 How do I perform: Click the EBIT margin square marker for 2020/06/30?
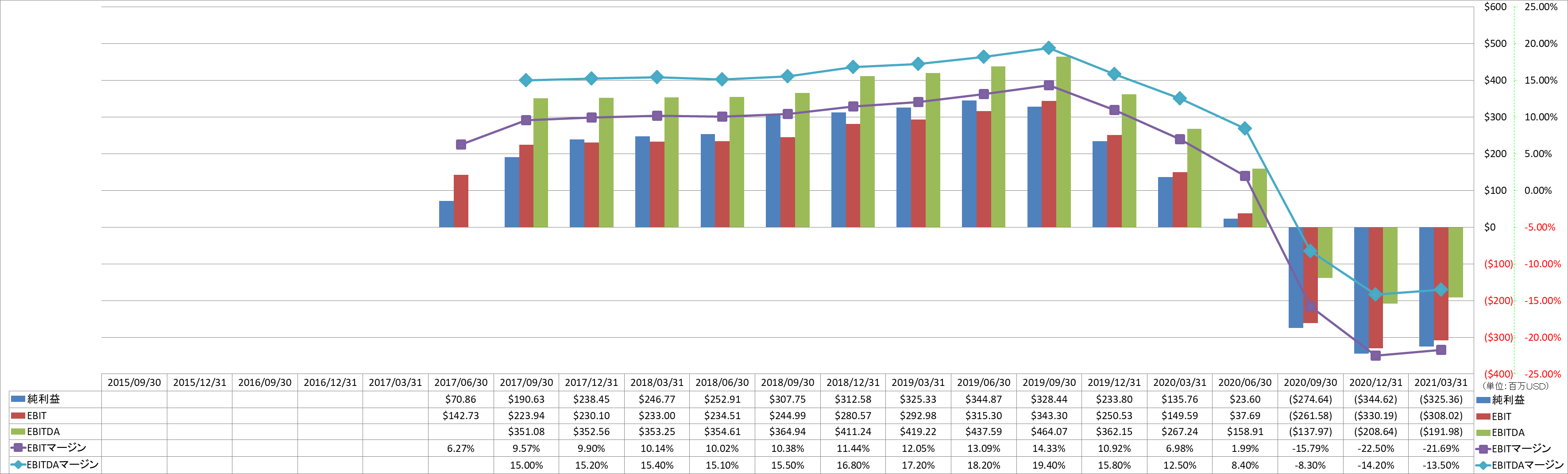1245,176
